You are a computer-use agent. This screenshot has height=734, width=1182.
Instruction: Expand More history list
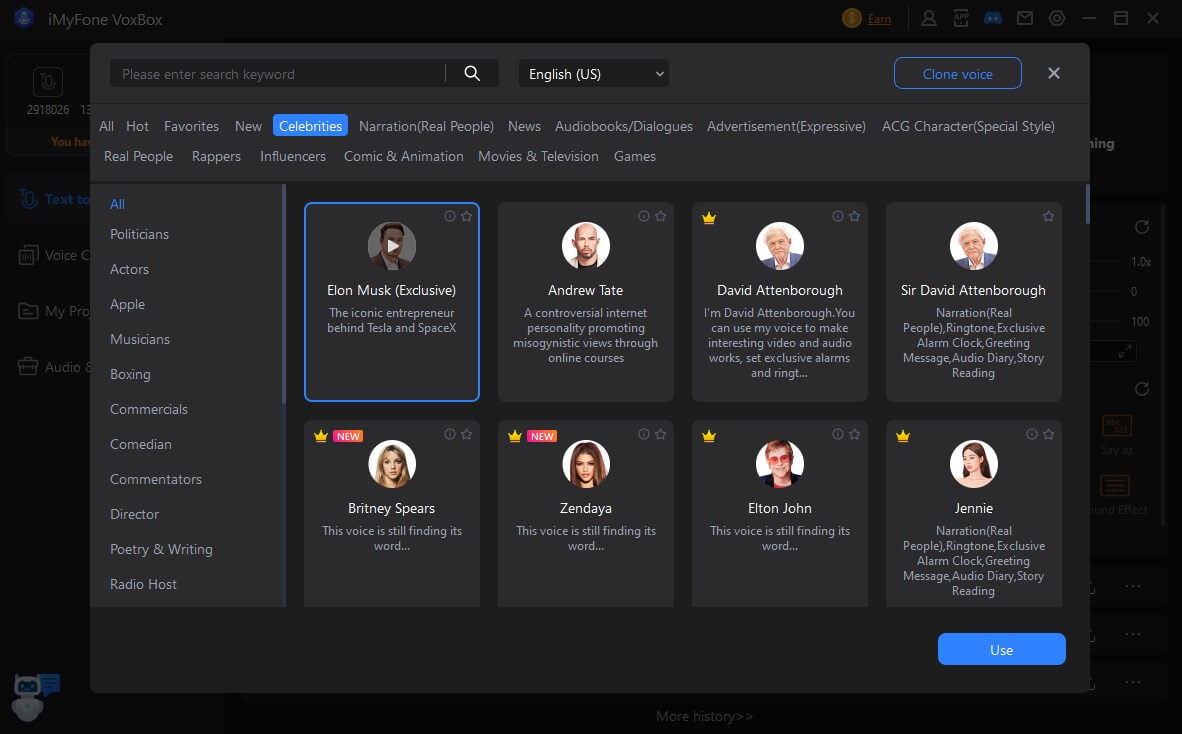click(x=704, y=716)
